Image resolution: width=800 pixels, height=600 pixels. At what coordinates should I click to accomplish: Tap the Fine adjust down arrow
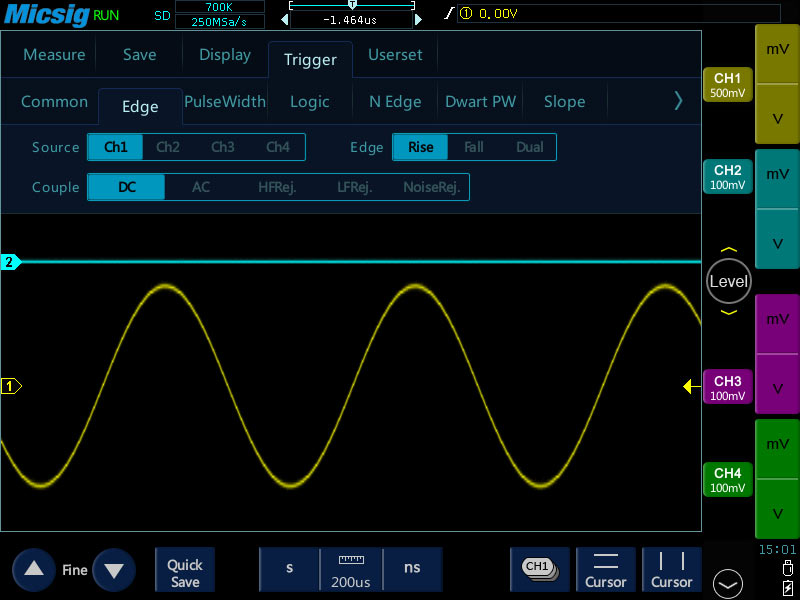pyautogui.click(x=114, y=569)
